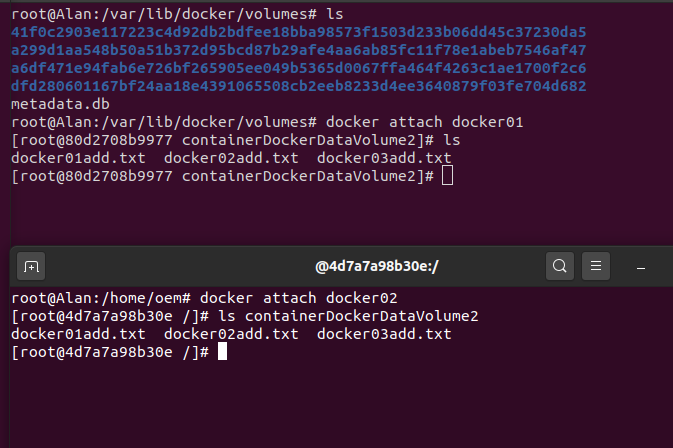Click the docker attach docker02 command text
This screenshot has width=673, height=448.
(299, 298)
